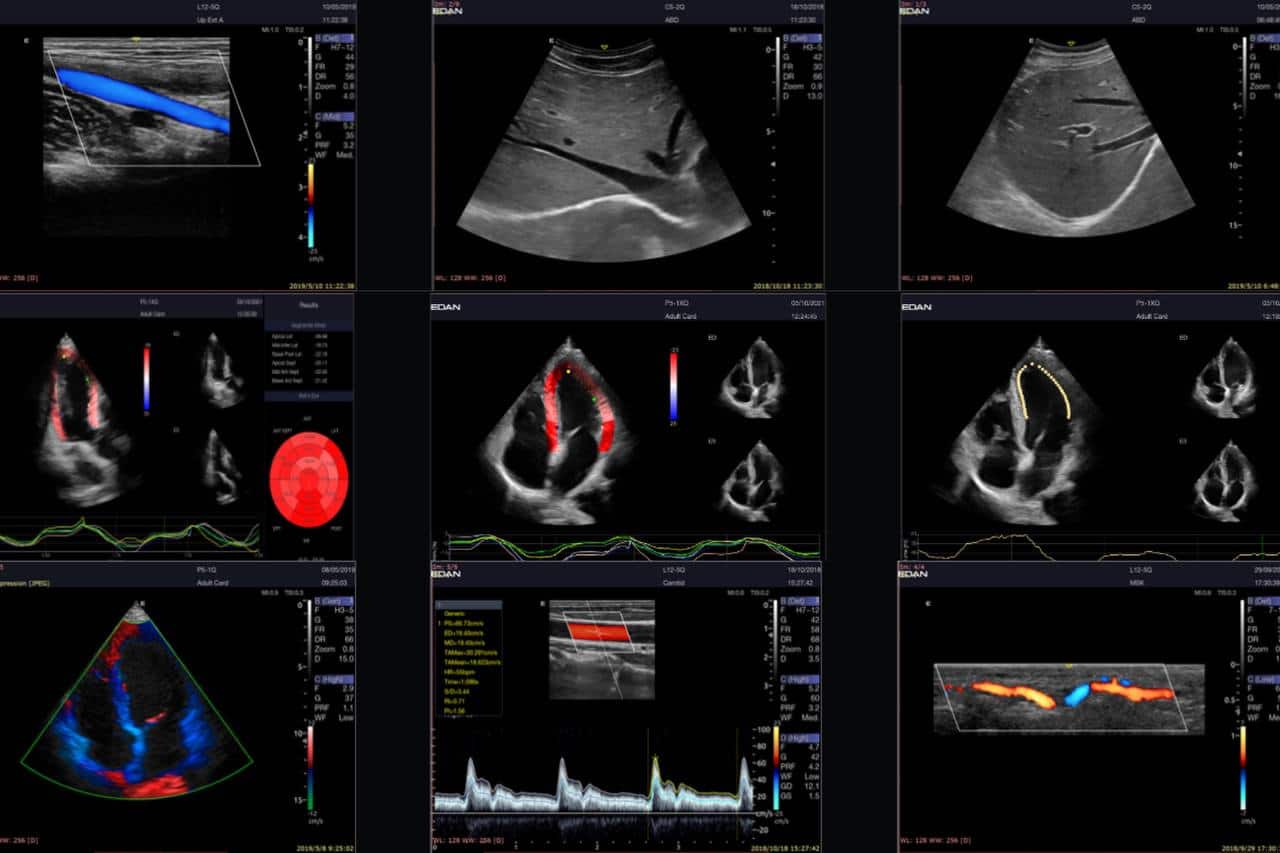Select the ED thumbnail in the center cardiac panel
Image resolution: width=1280 pixels, height=853 pixels.
coord(753,377)
